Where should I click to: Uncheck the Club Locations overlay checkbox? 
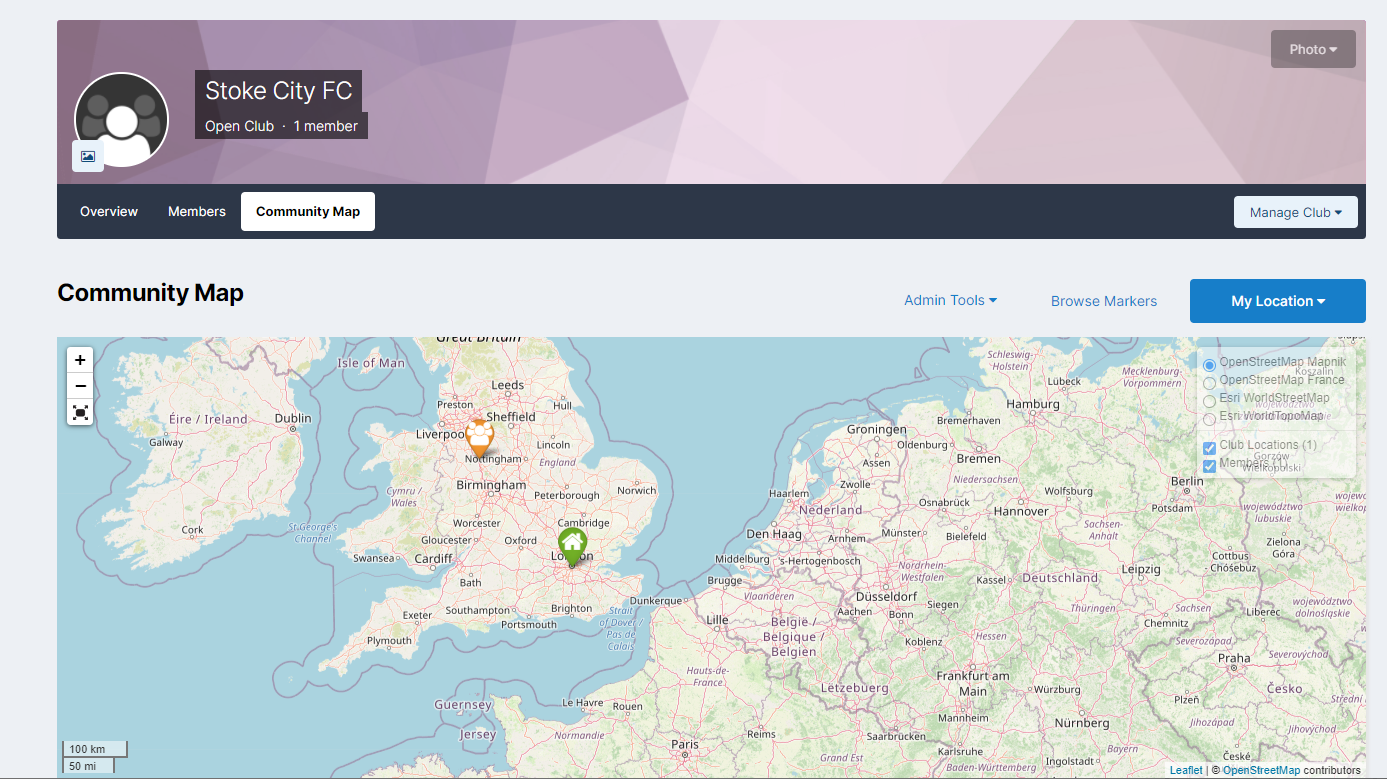(x=1209, y=448)
